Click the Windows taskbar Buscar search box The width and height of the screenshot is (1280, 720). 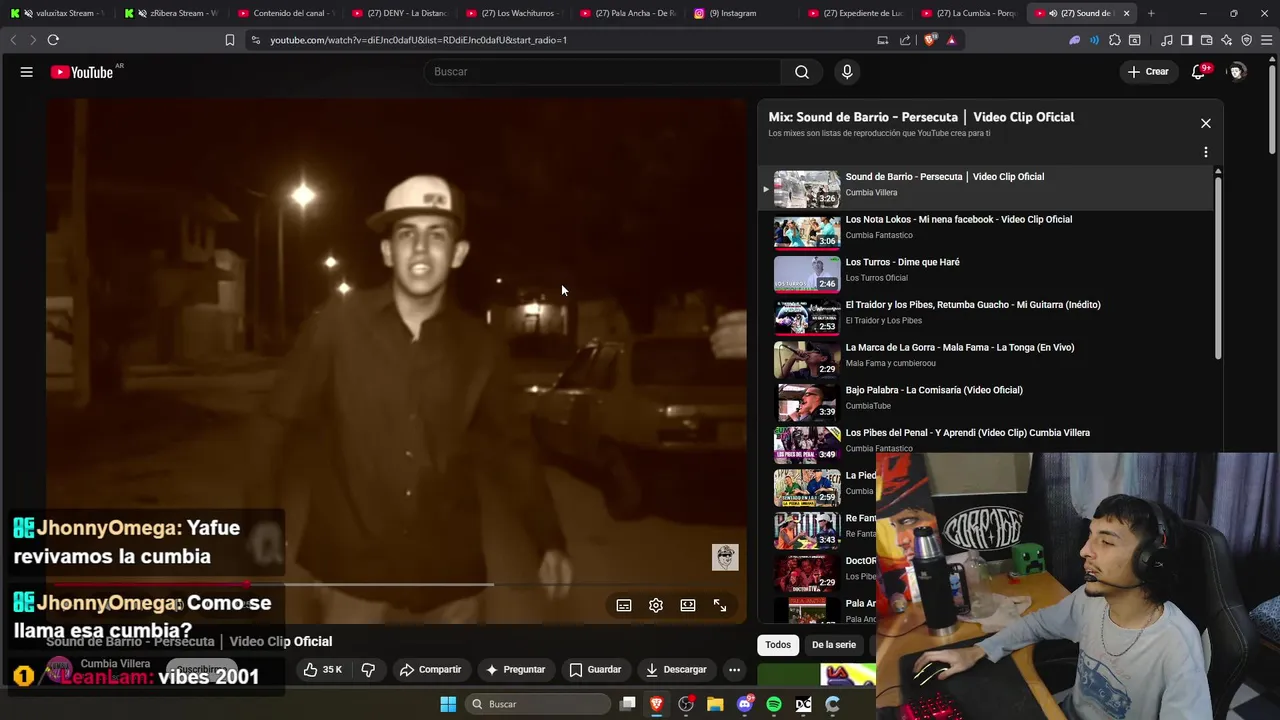tap(538, 704)
